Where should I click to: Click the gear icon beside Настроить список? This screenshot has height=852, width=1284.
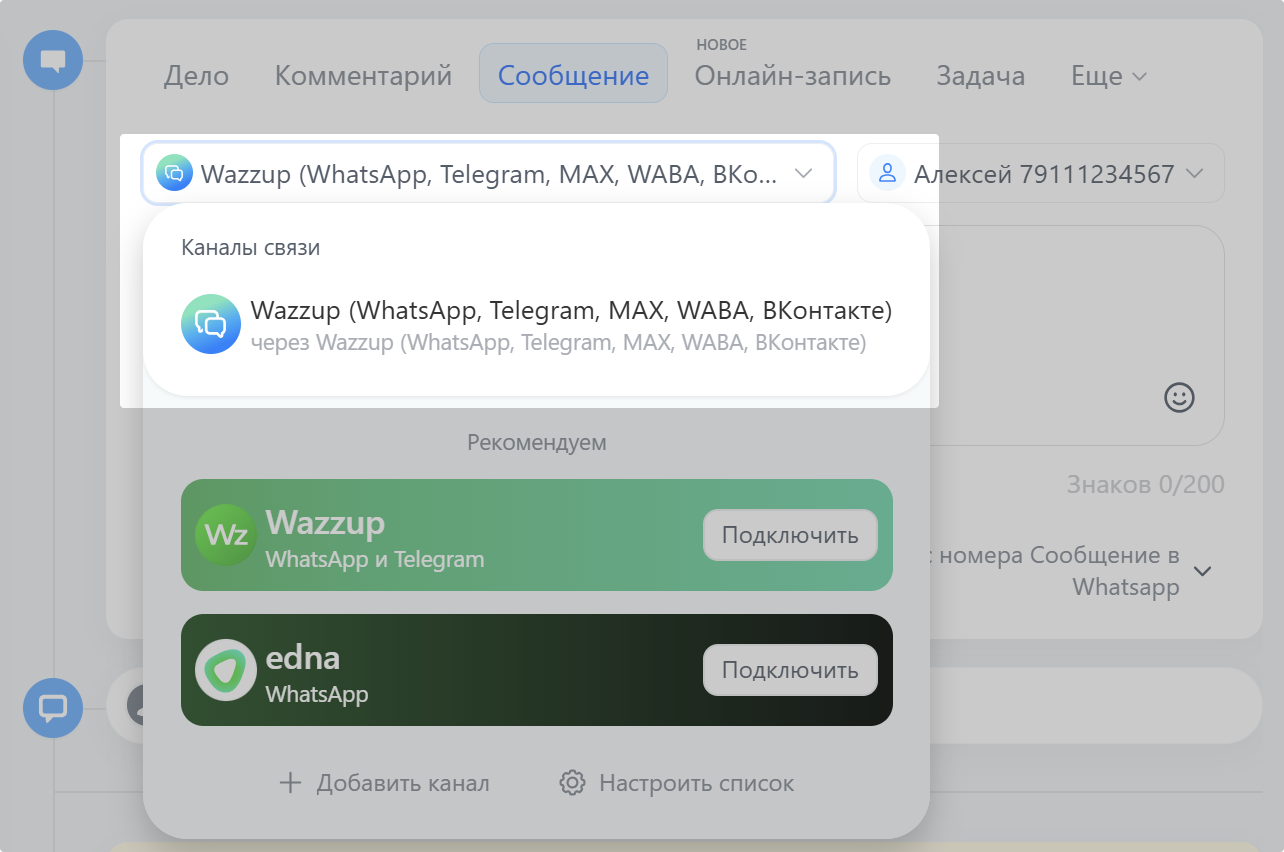point(572,783)
